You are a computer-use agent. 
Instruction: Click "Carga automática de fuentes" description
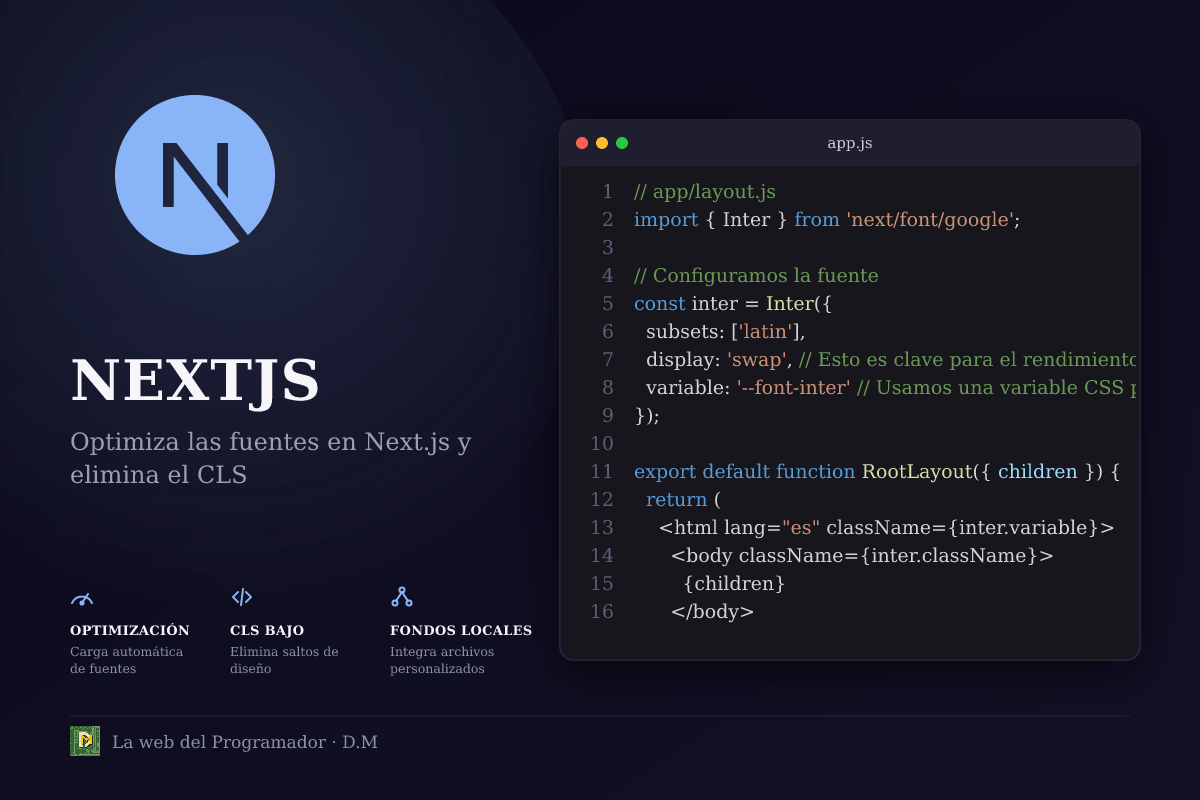click(x=127, y=660)
